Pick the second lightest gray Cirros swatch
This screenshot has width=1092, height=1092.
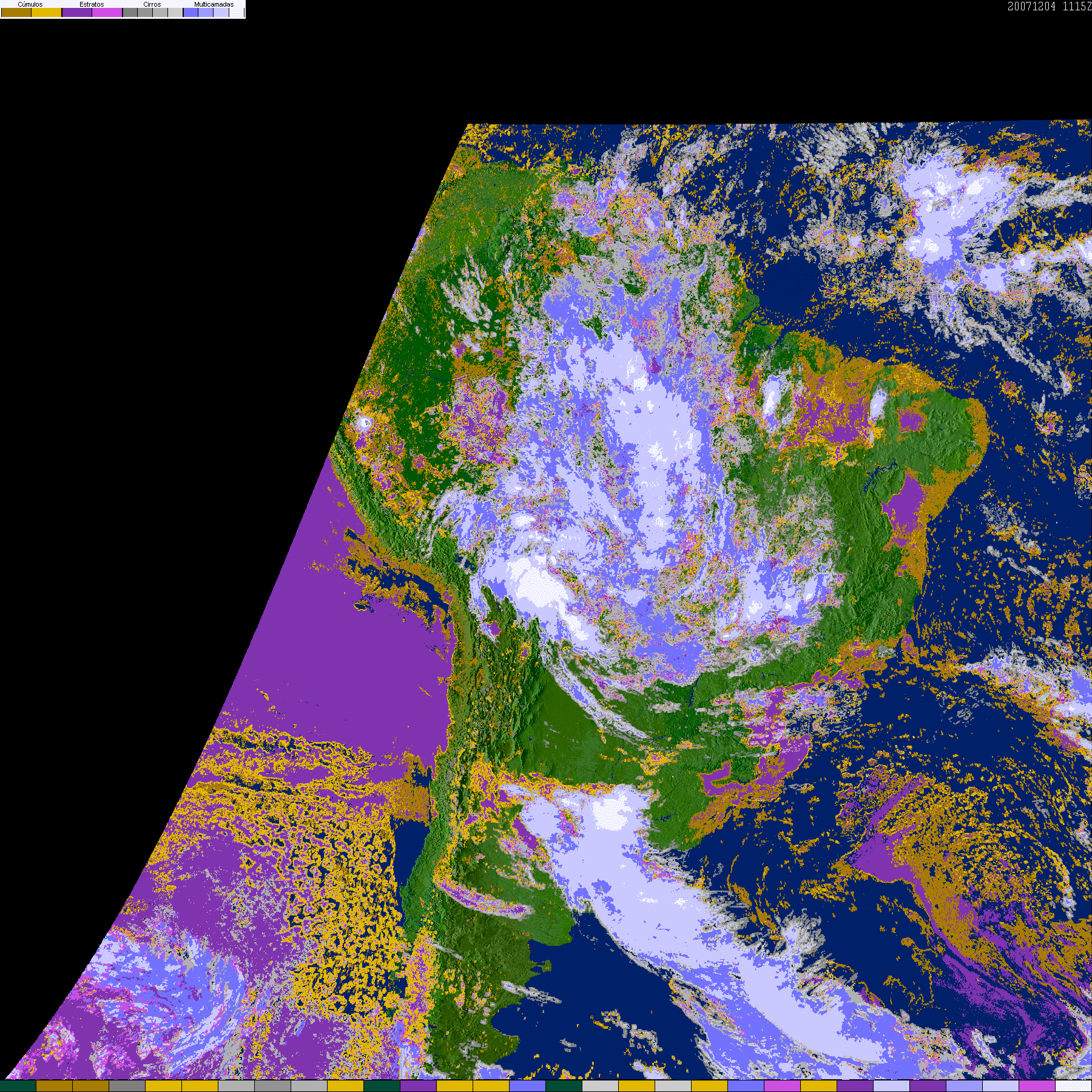[x=160, y=13]
